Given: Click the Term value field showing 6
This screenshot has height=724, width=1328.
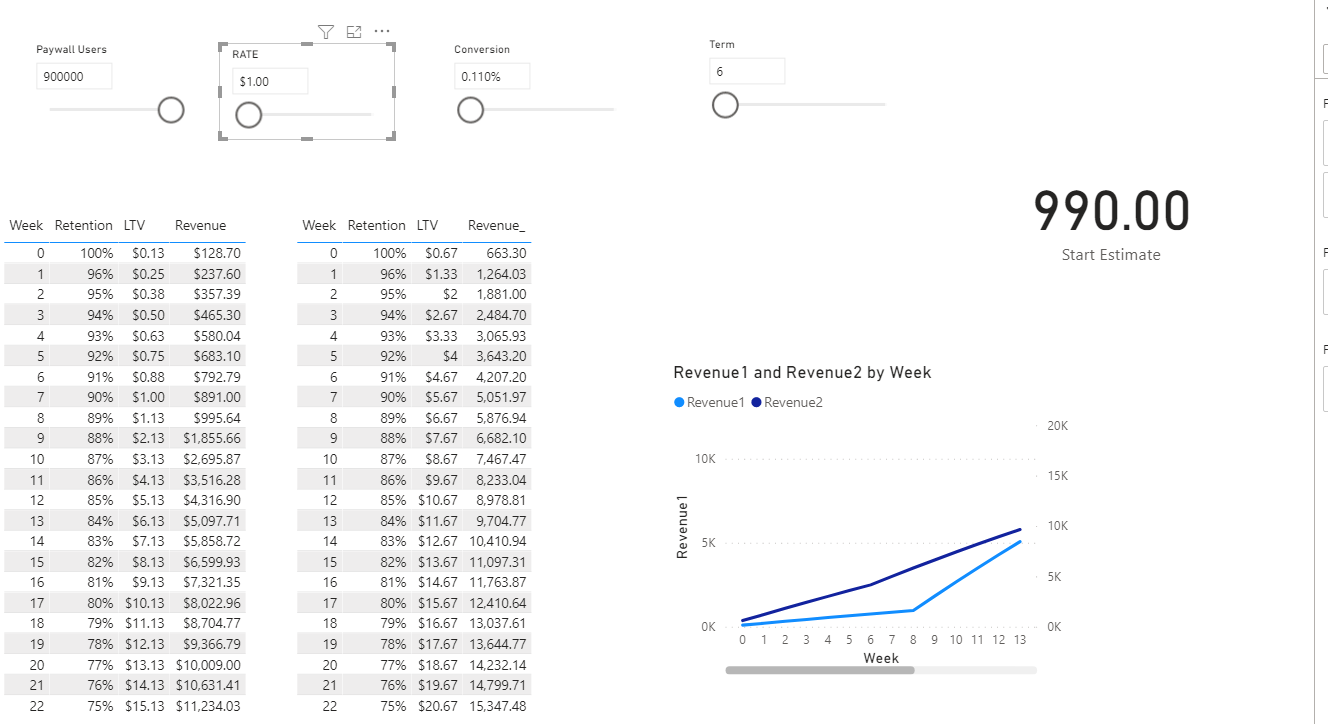Looking at the screenshot, I should 747,71.
